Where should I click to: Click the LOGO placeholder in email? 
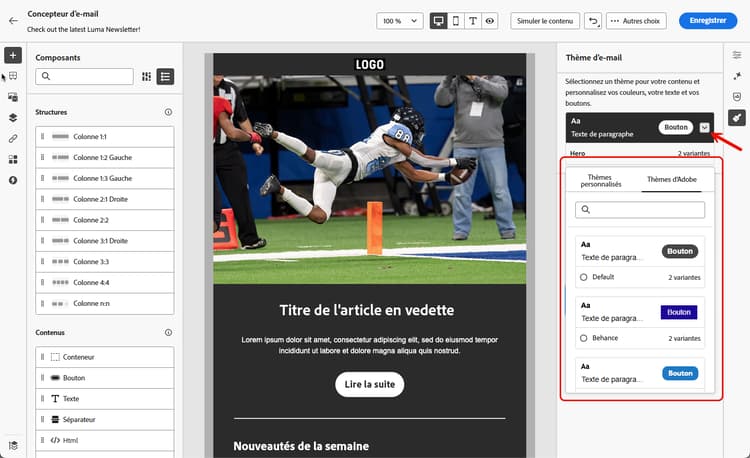tap(369, 65)
